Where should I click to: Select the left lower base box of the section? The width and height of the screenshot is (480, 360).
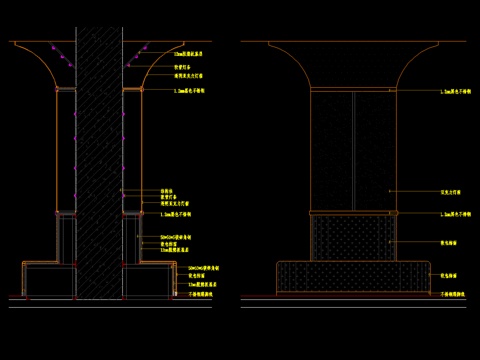point(49,279)
